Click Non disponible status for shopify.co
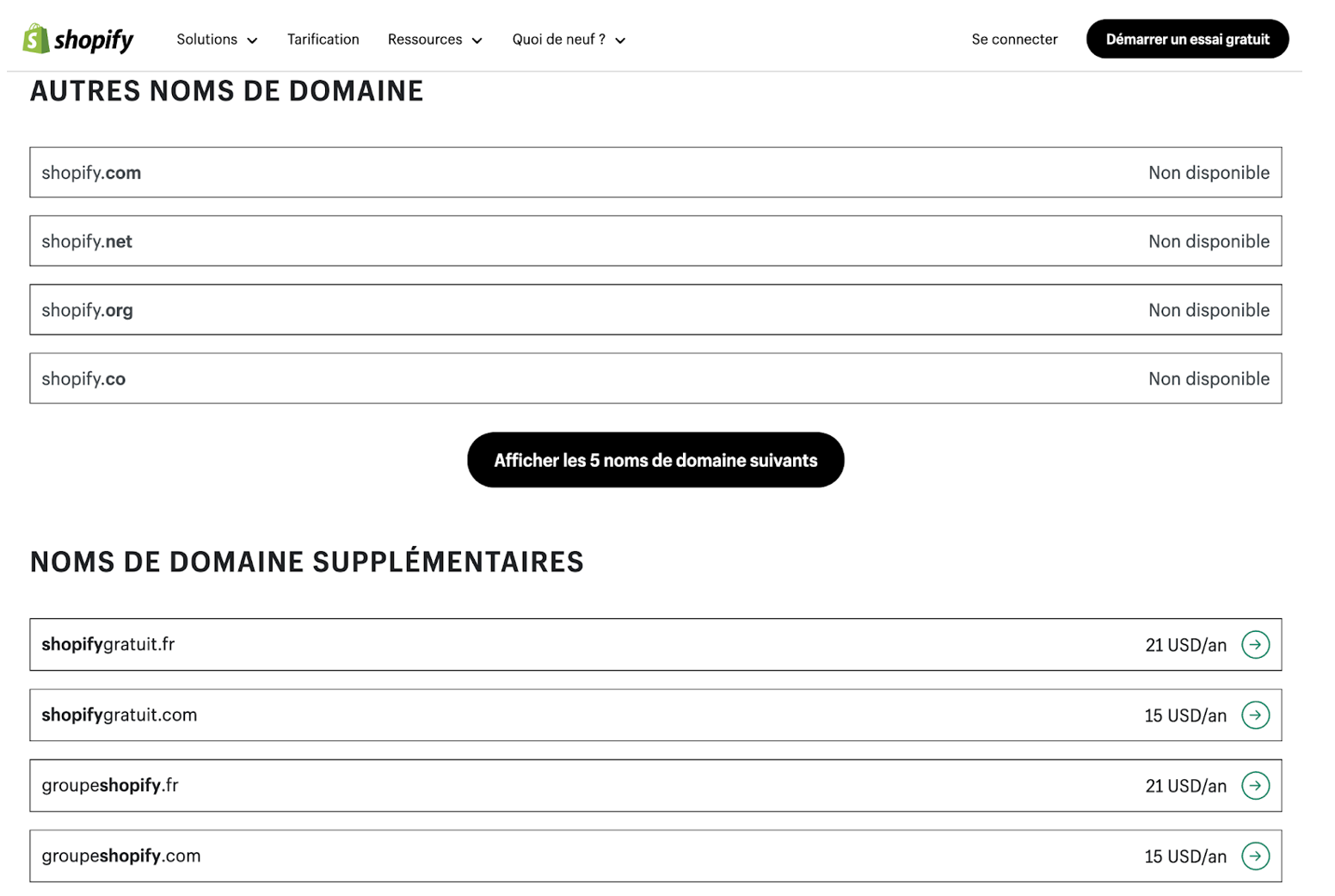 point(1209,379)
